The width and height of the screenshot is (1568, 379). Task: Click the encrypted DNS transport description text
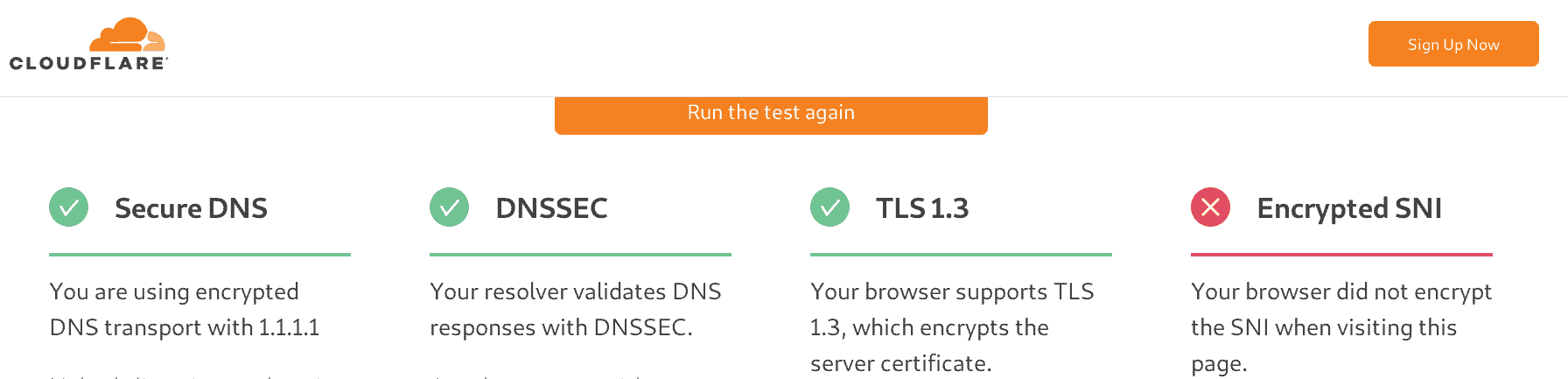point(185,309)
